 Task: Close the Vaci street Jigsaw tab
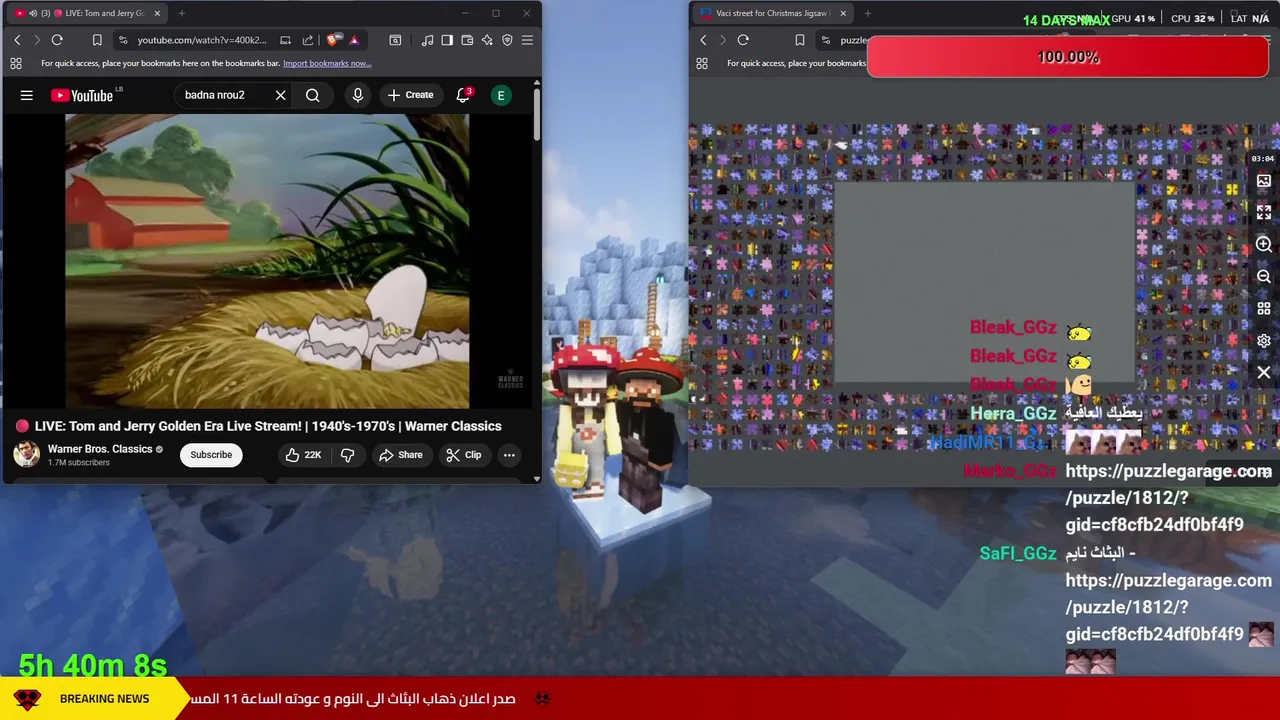[x=843, y=14]
